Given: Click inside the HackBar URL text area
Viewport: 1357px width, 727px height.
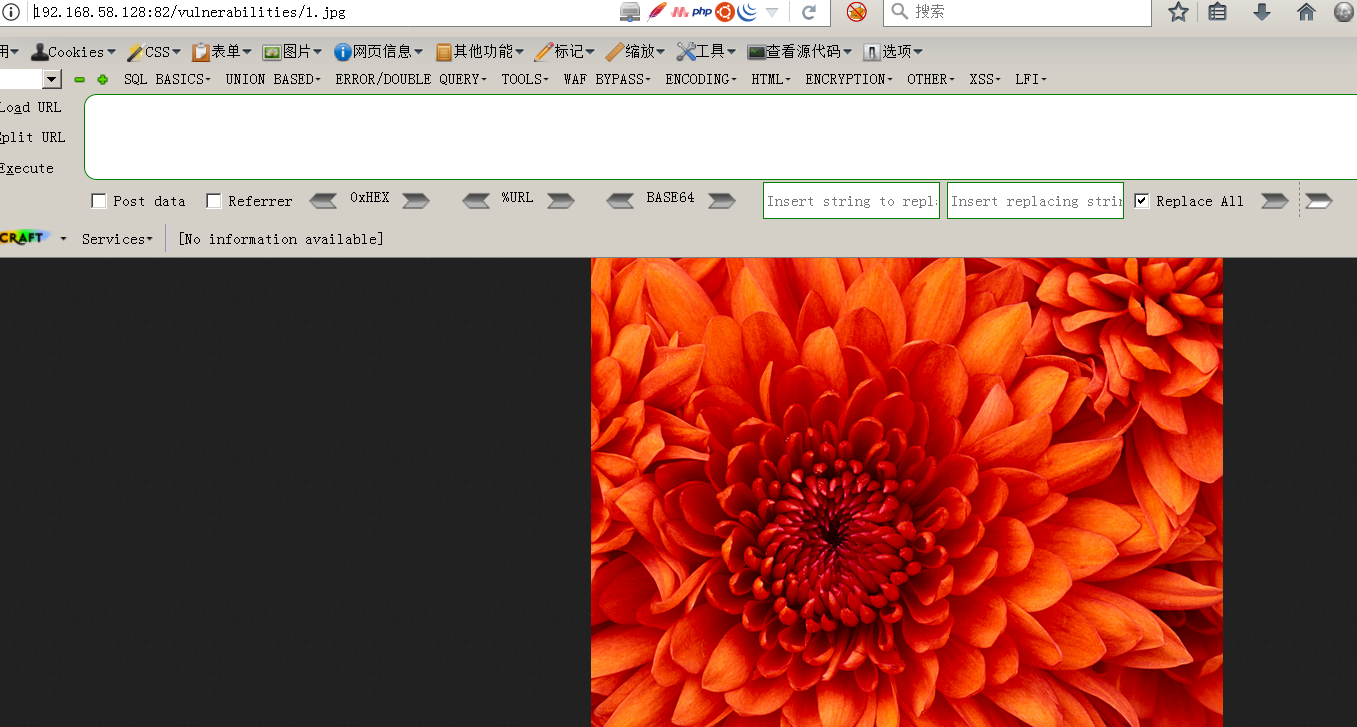Looking at the screenshot, I should pyautogui.click(x=720, y=137).
